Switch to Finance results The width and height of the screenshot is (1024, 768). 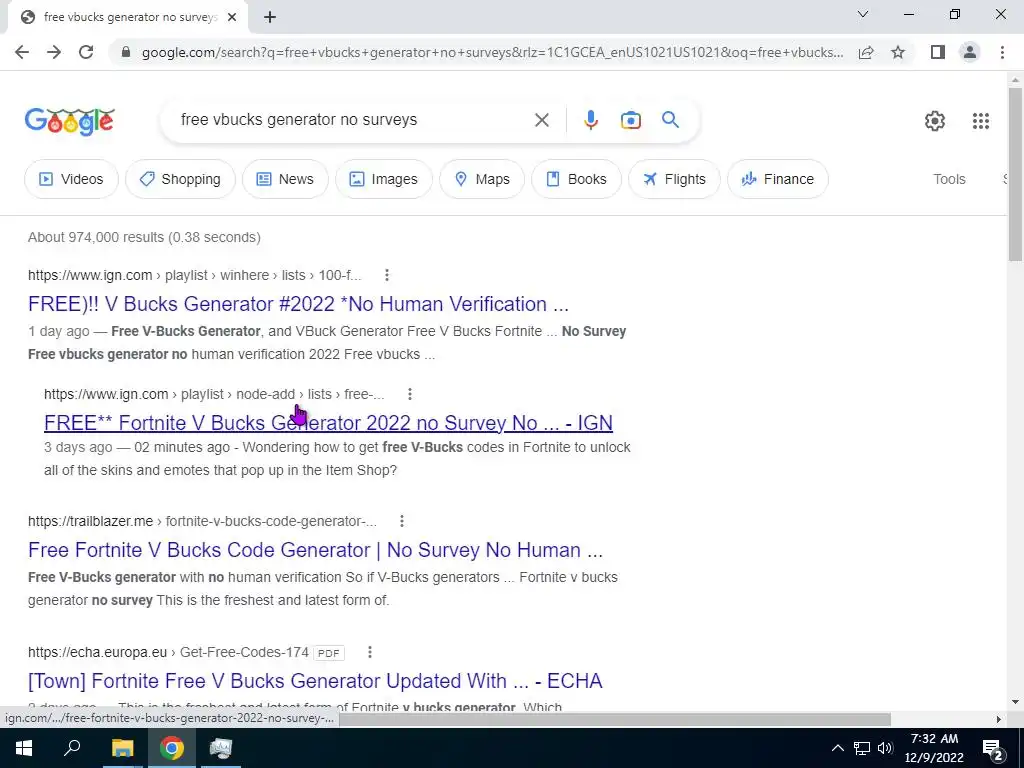pyautogui.click(x=778, y=179)
